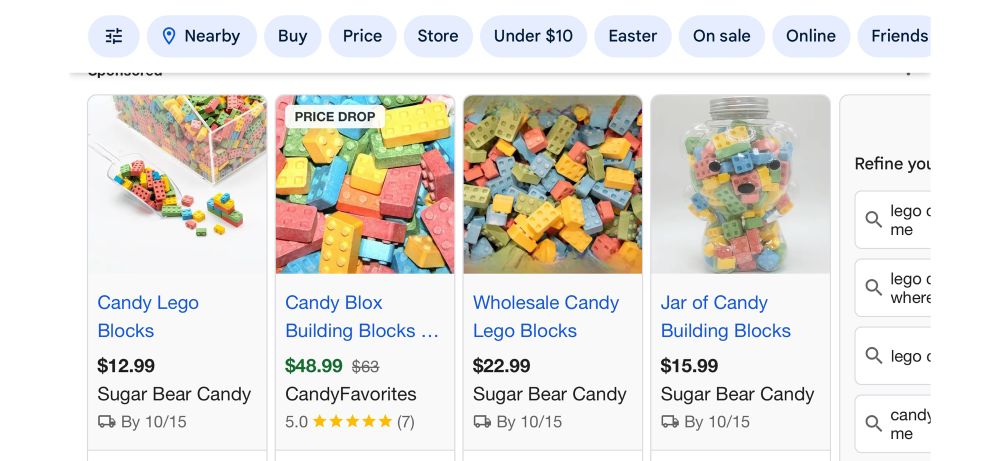This screenshot has width=1000, height=461.
Task: Click the second refine search magnifier icon
Action: pyautogui.click(x=873, y=287)
